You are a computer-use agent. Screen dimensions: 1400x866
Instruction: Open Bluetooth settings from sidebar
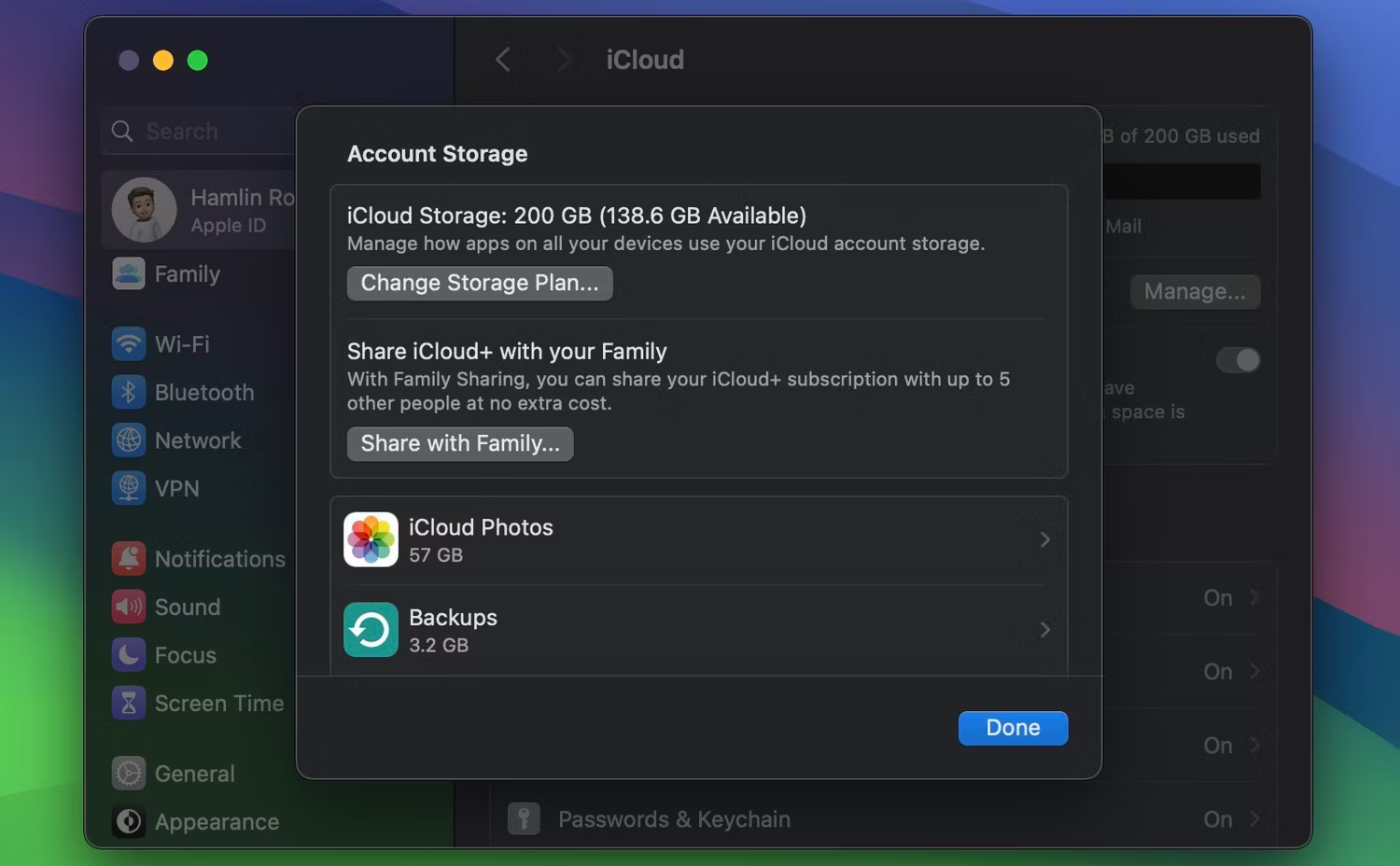click(x=128, y=392)
